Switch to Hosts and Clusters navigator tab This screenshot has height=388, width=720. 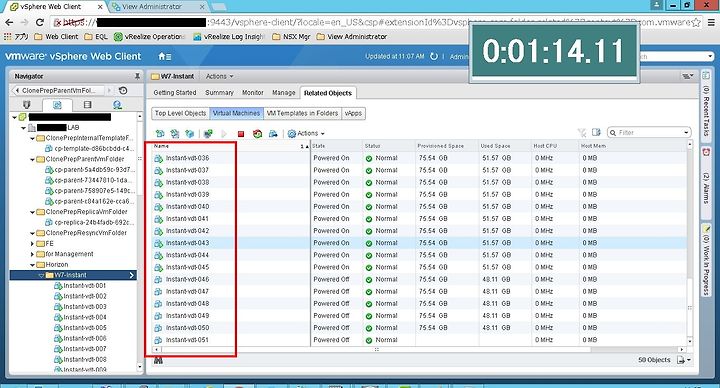click(27, 105)
